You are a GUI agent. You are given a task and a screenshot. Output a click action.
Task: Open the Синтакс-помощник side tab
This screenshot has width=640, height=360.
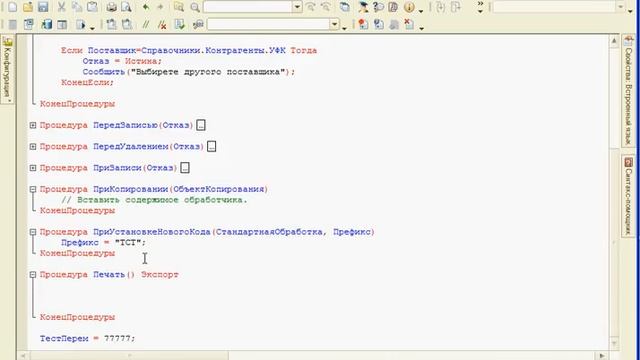(x=629, y=196)
